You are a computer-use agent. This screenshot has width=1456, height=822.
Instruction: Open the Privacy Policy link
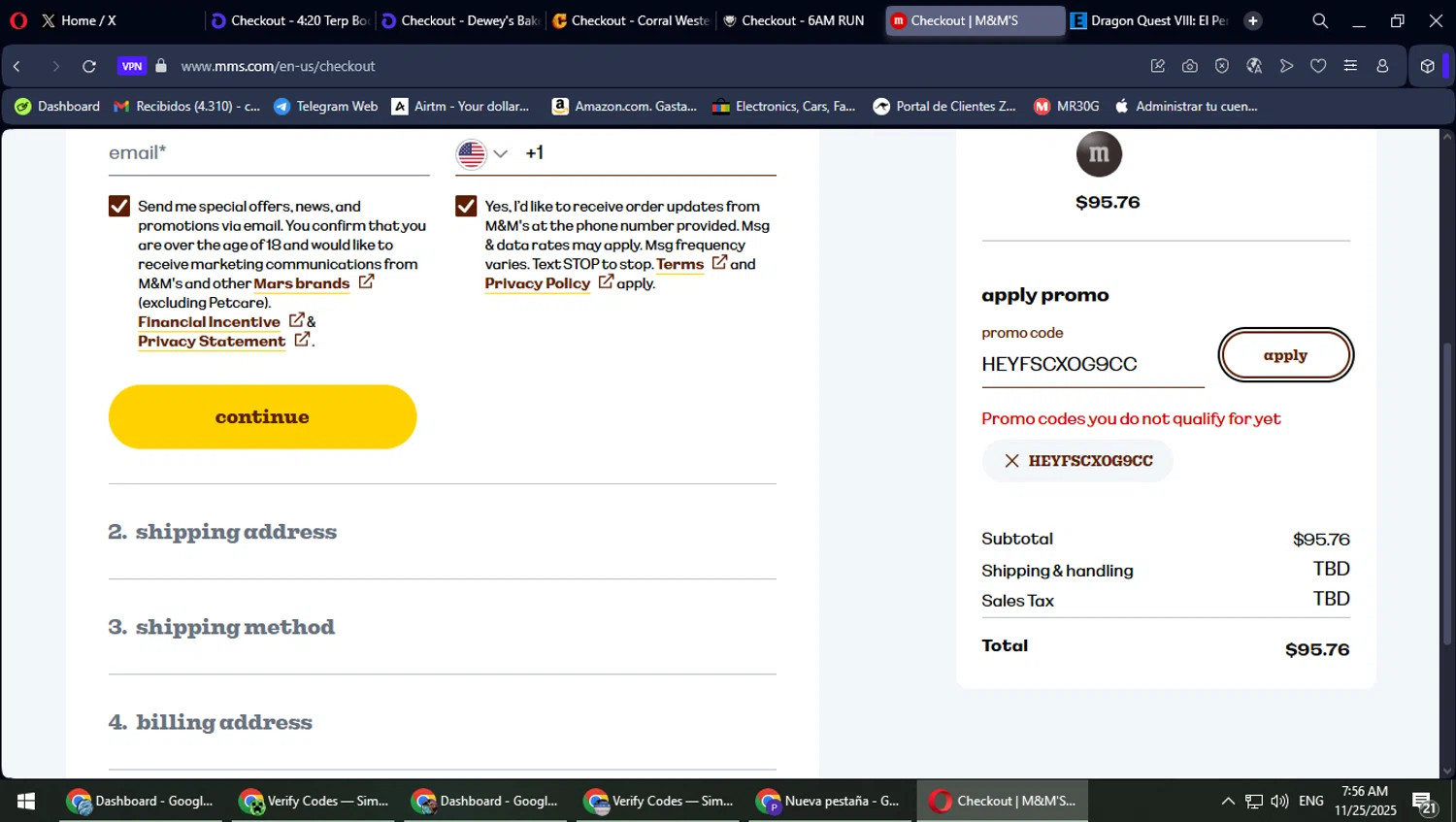pyautogui.click(x=537, y=283)
